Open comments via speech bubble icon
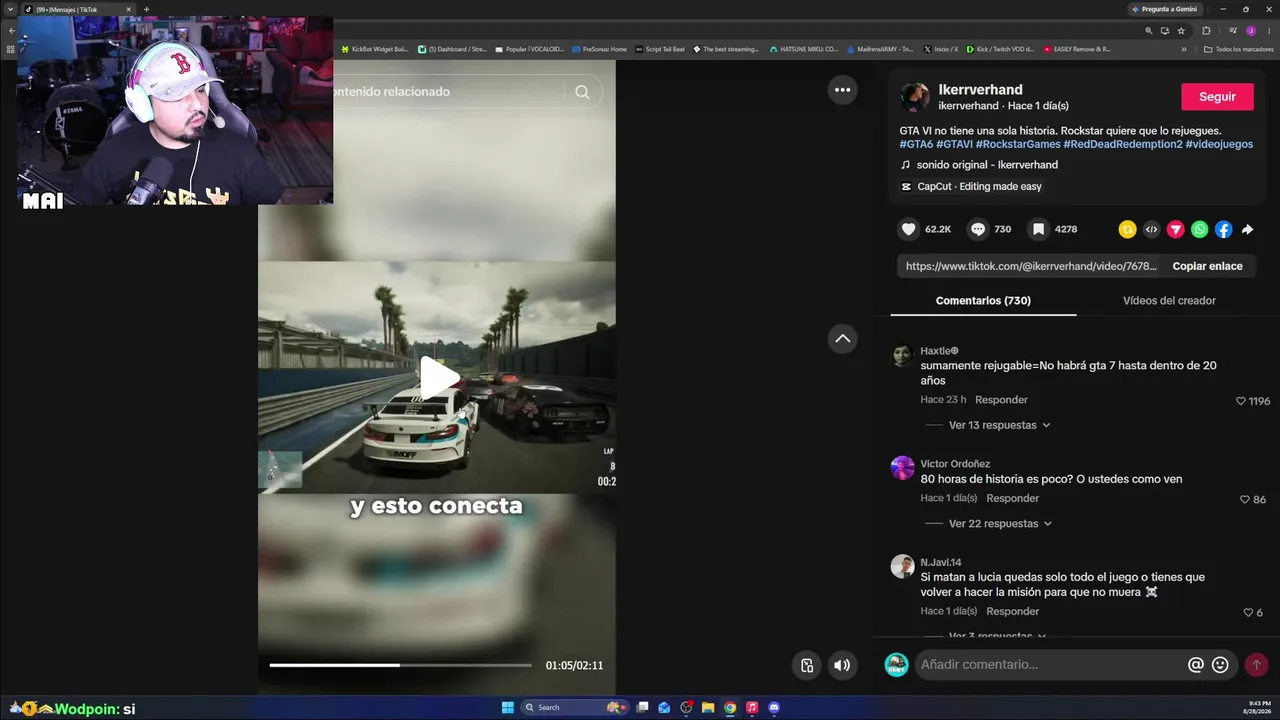Image resolution: width=1280 pixels, height=720 pixels. point(978,229)
